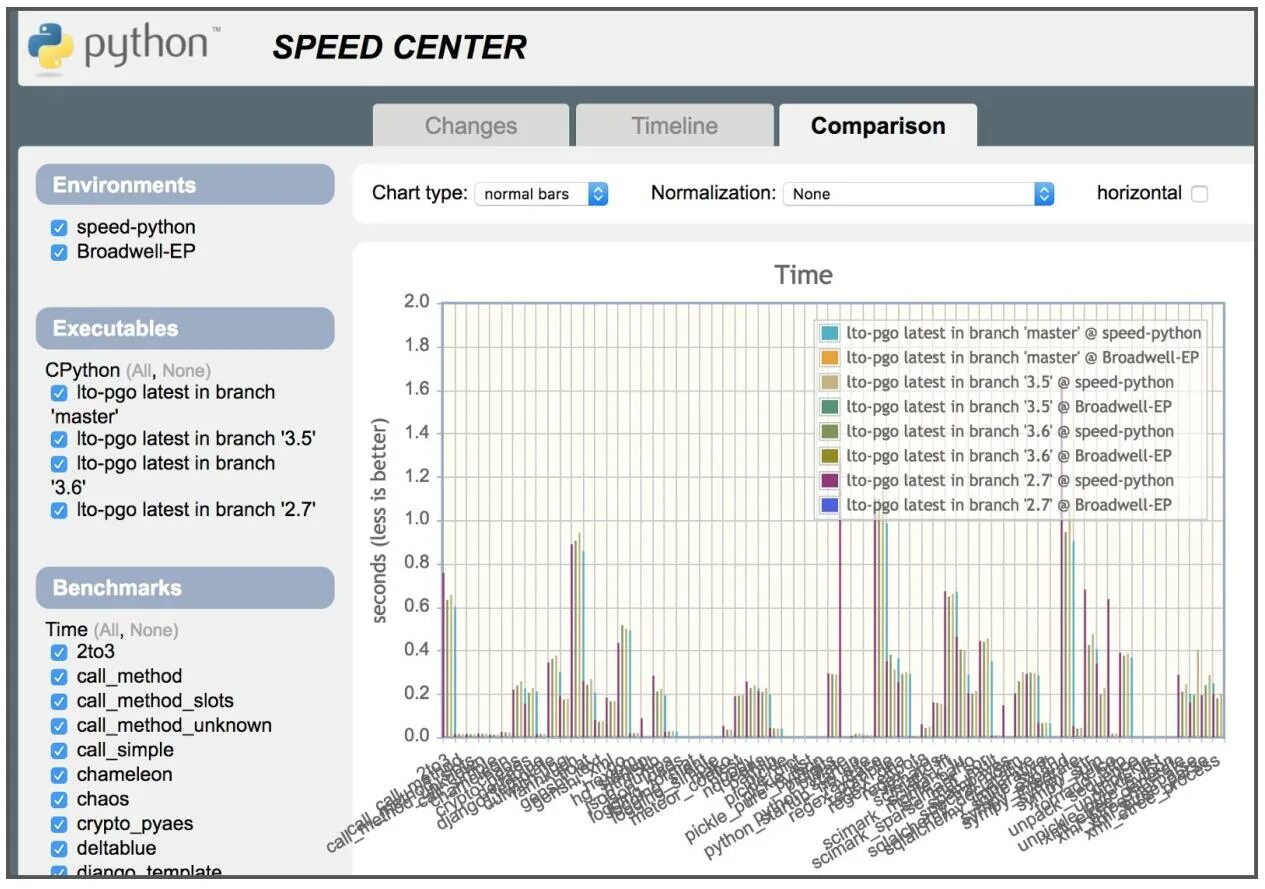1265x889 pixels.
Task: Enable the horizontal checkbox
Action: [1199, 194]
